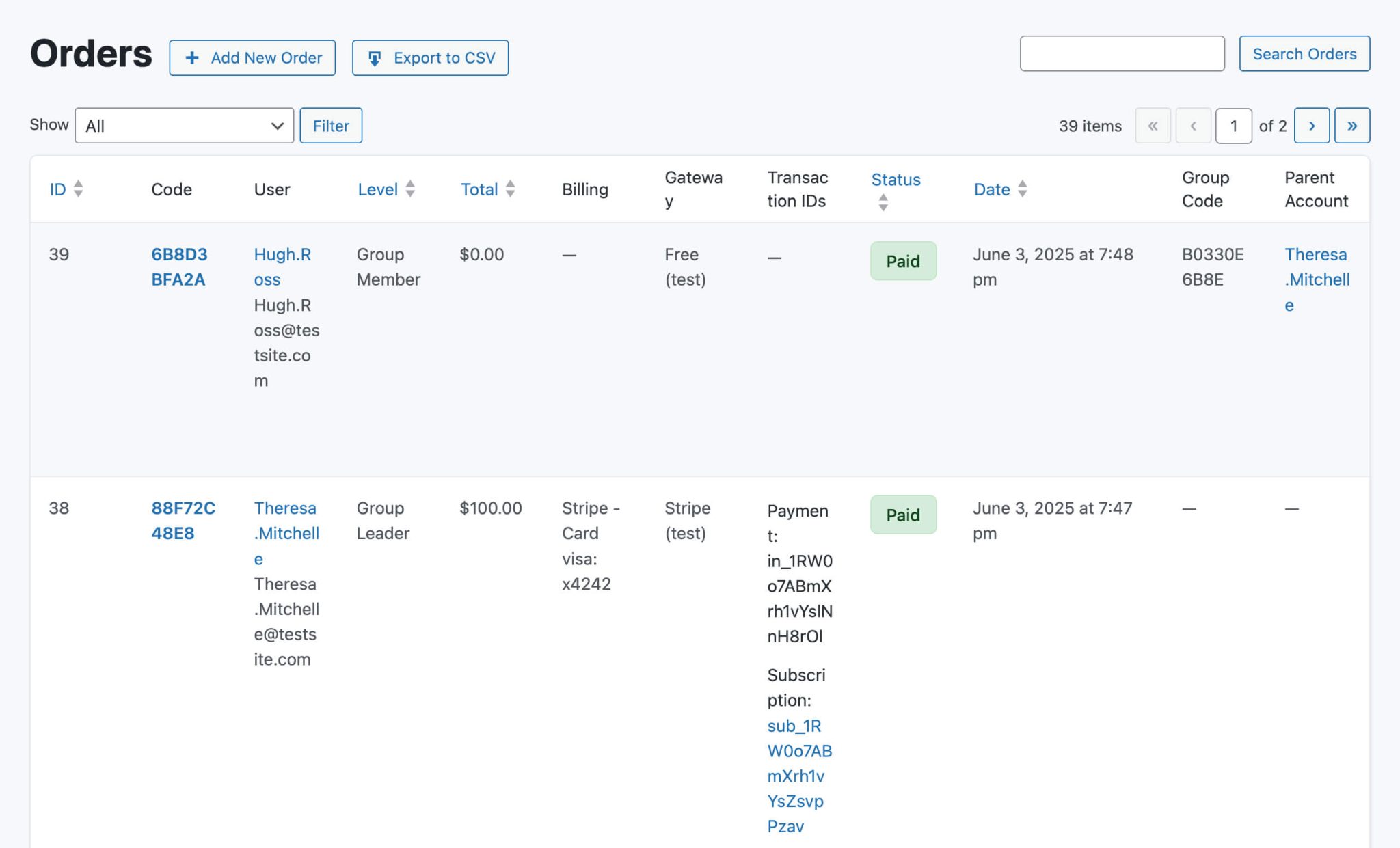The image size is (1400, 848).
Task: Click the Group Leader level cell
Action: pos(383,521)
